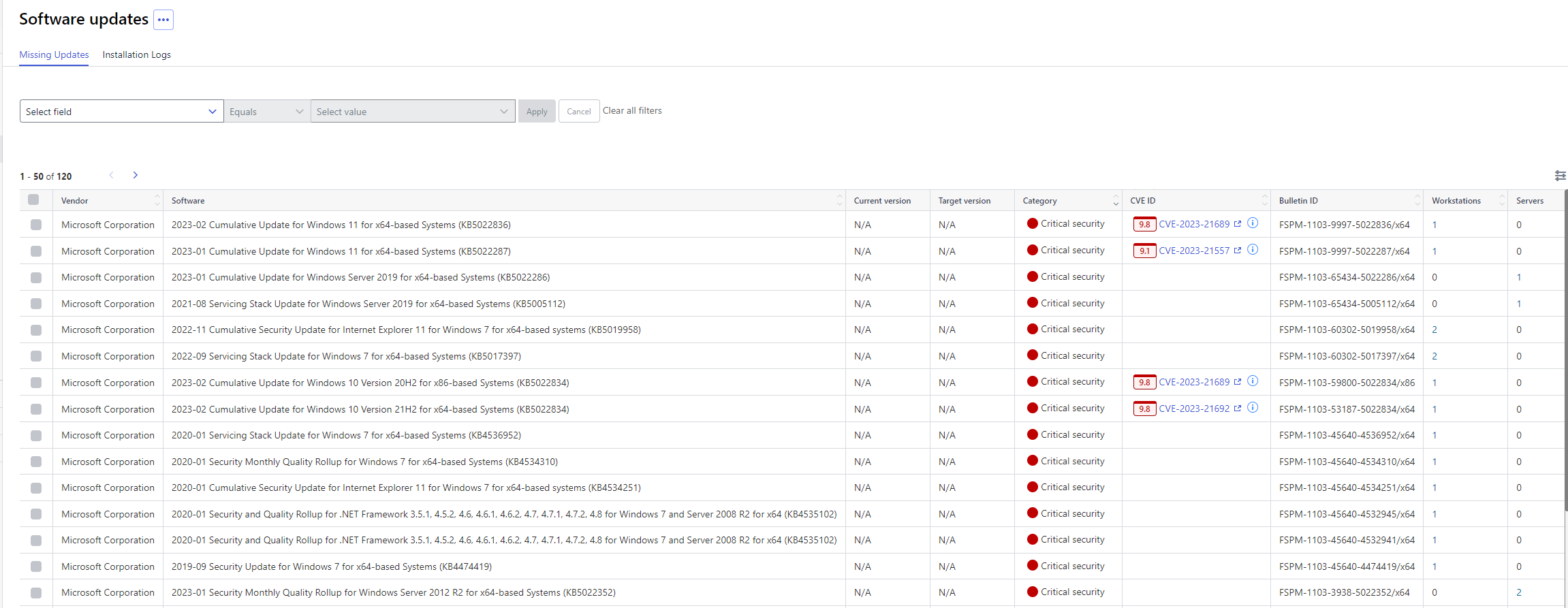Sort the table by Bulletin ID column

[x=1417, y=200]
